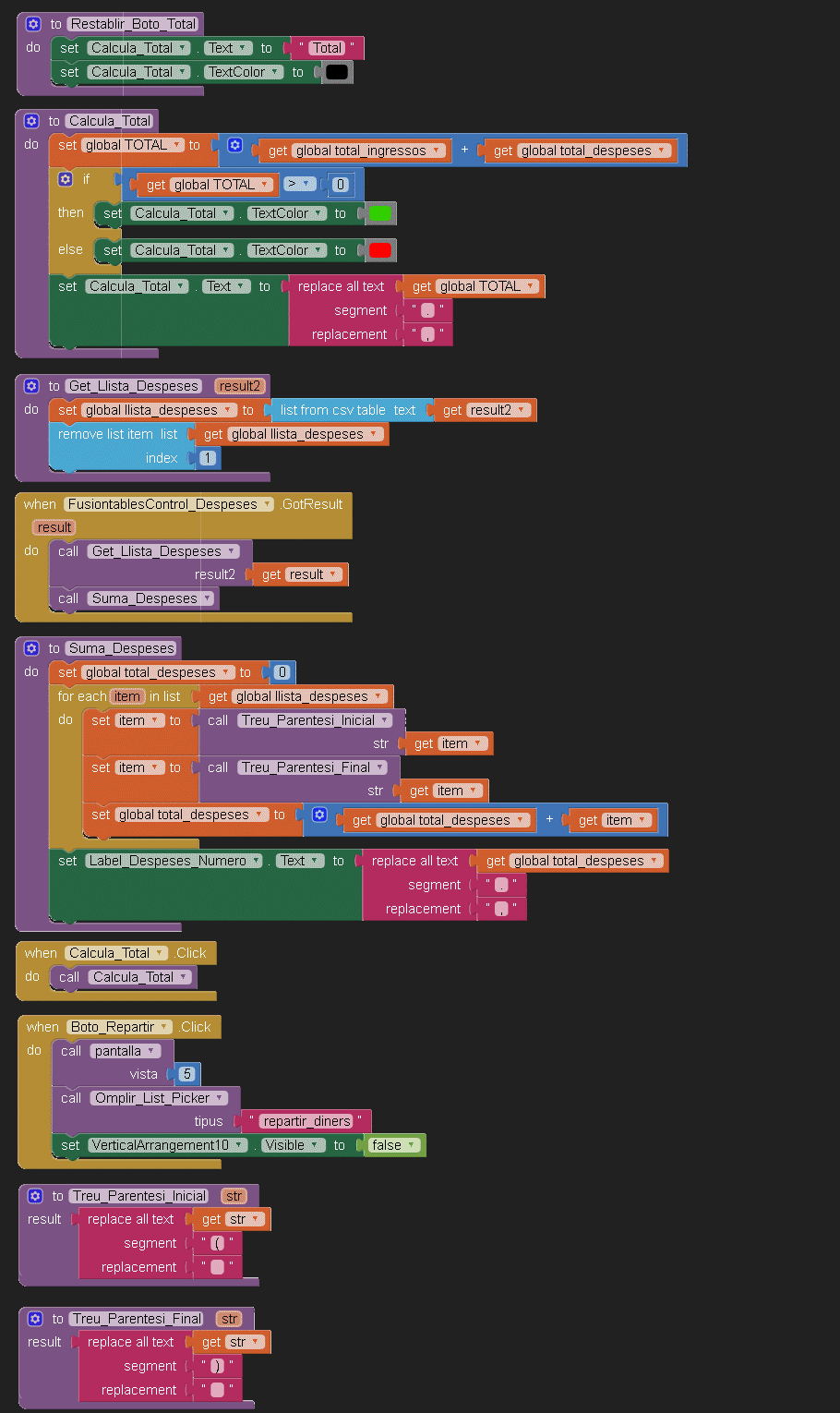The width and height of the screenshot is (840, 1413).
Task: Click the 'Total' text string field
Action: [x=327, y=48]
